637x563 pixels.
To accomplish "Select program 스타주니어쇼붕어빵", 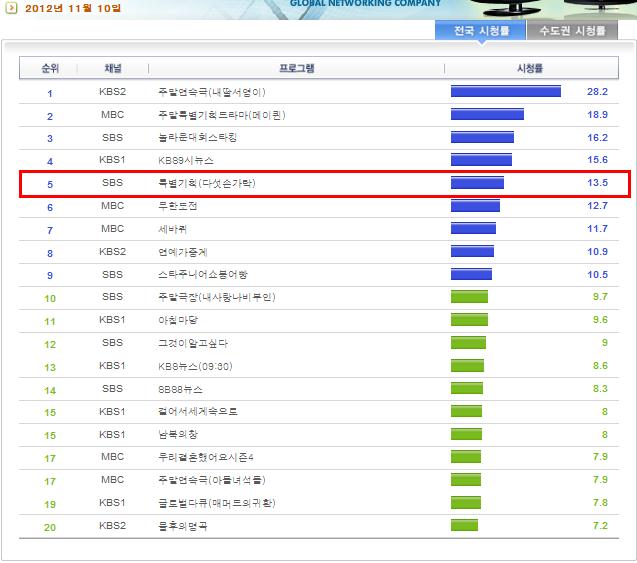I will [x=203, y=275].
